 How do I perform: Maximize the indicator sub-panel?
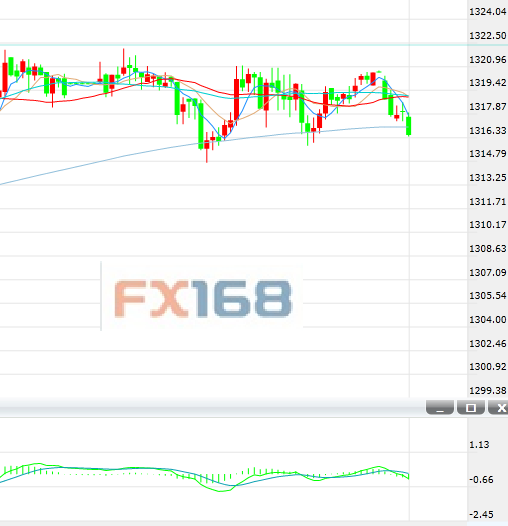pos(471,408)
